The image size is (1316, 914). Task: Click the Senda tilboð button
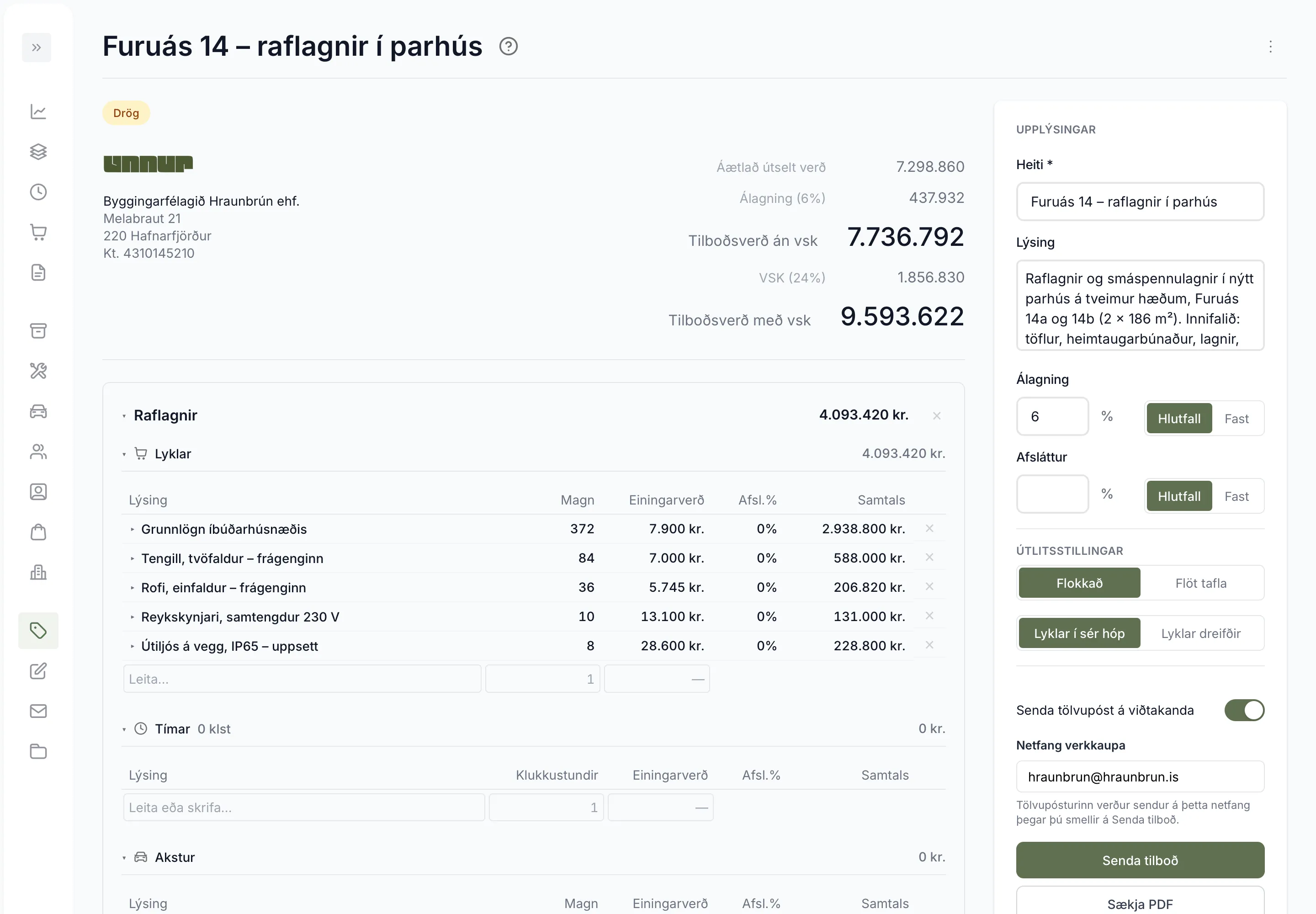point(1140,860)
